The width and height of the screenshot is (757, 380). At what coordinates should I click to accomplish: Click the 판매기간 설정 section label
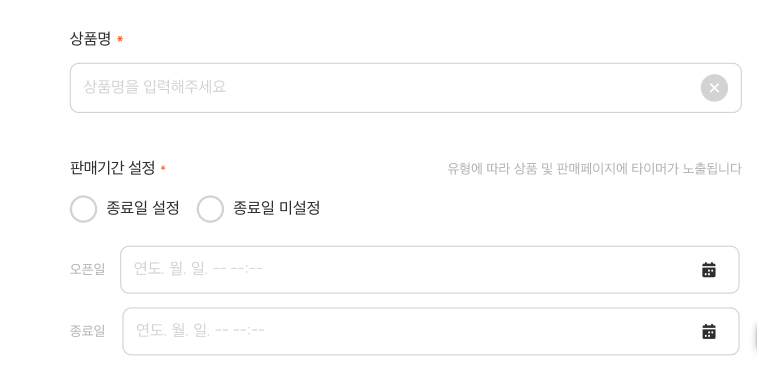tap(112, 168)
